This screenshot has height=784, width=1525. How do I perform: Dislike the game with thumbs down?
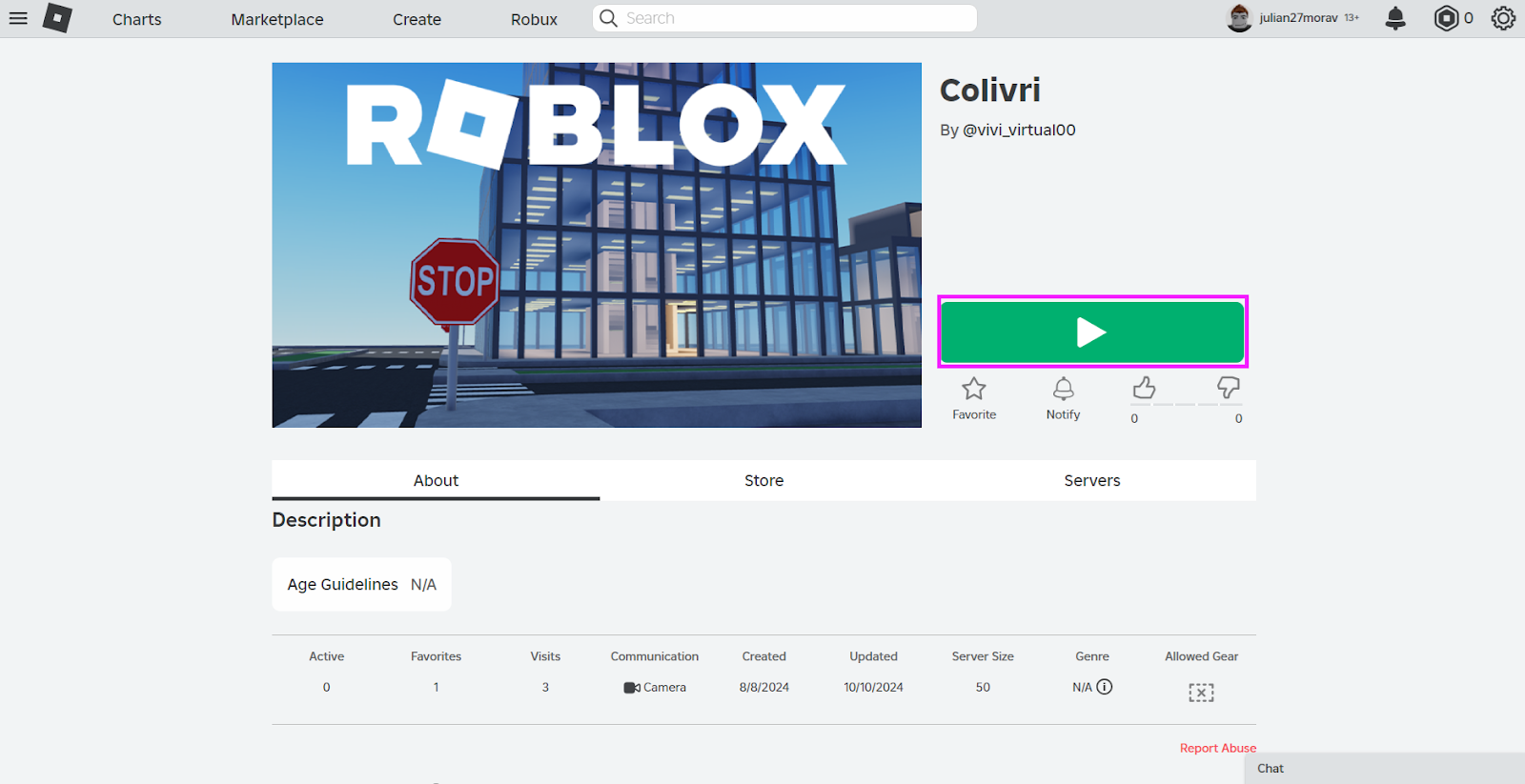coord(1229,387)
